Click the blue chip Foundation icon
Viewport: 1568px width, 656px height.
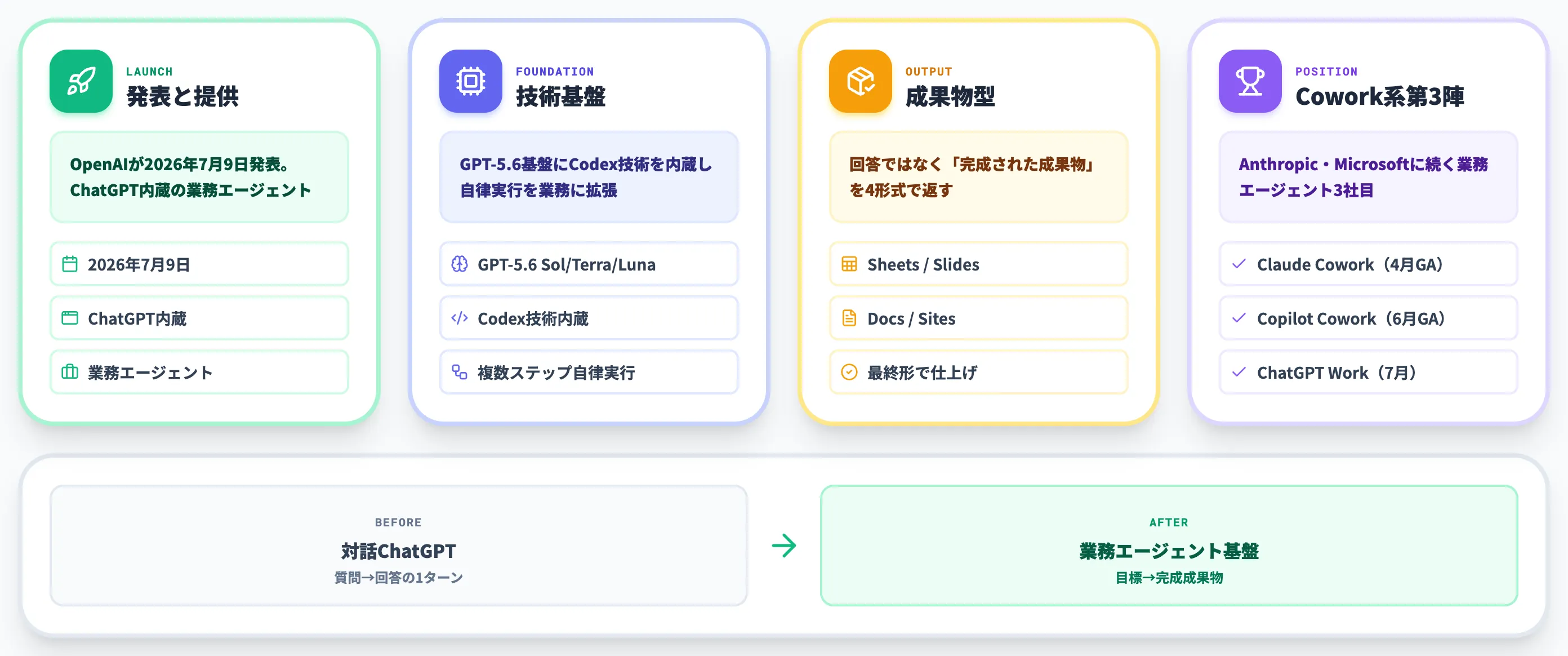pos(470,81)
